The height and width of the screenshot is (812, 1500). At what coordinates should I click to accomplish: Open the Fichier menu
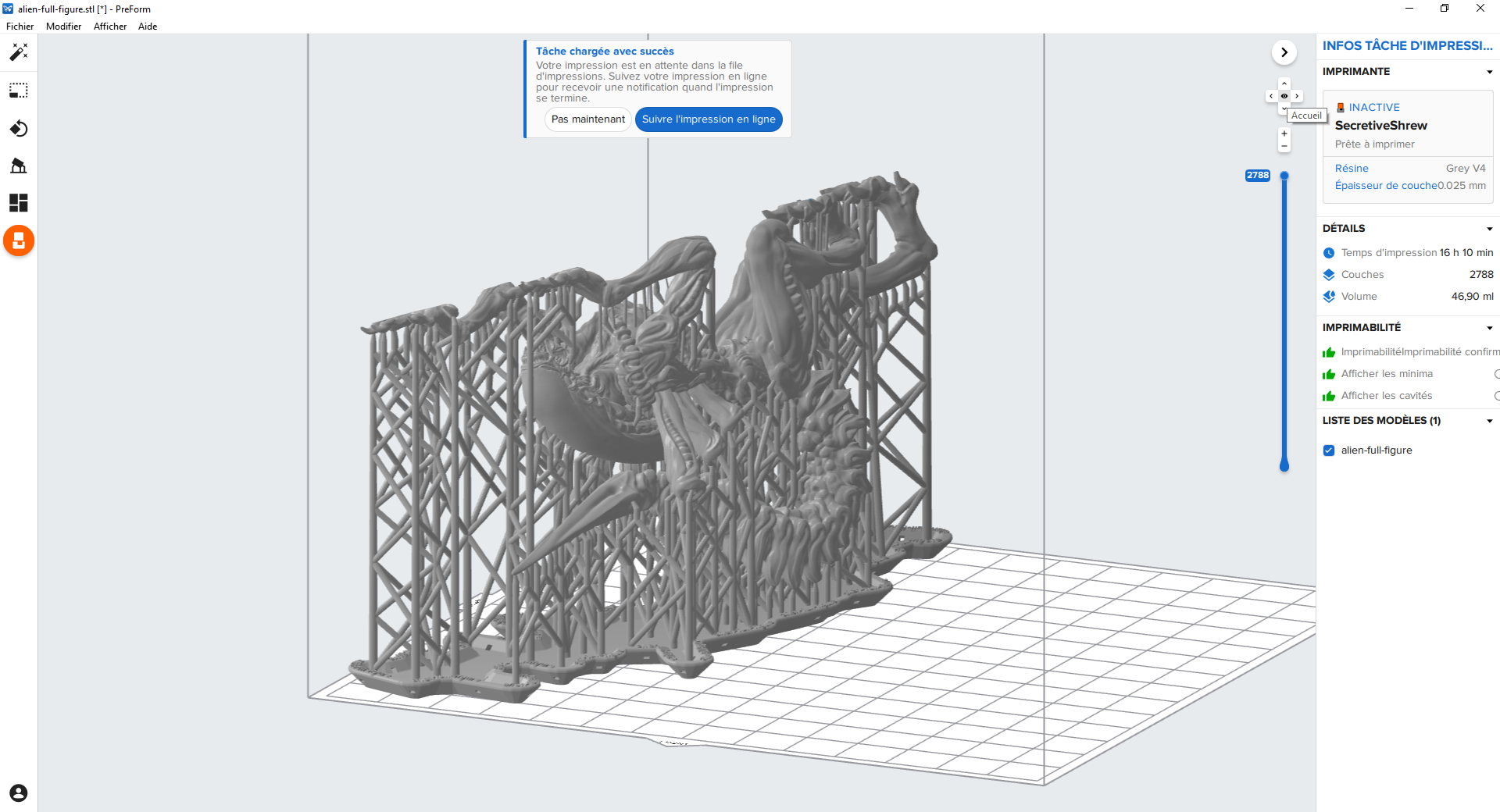point(20,27)
